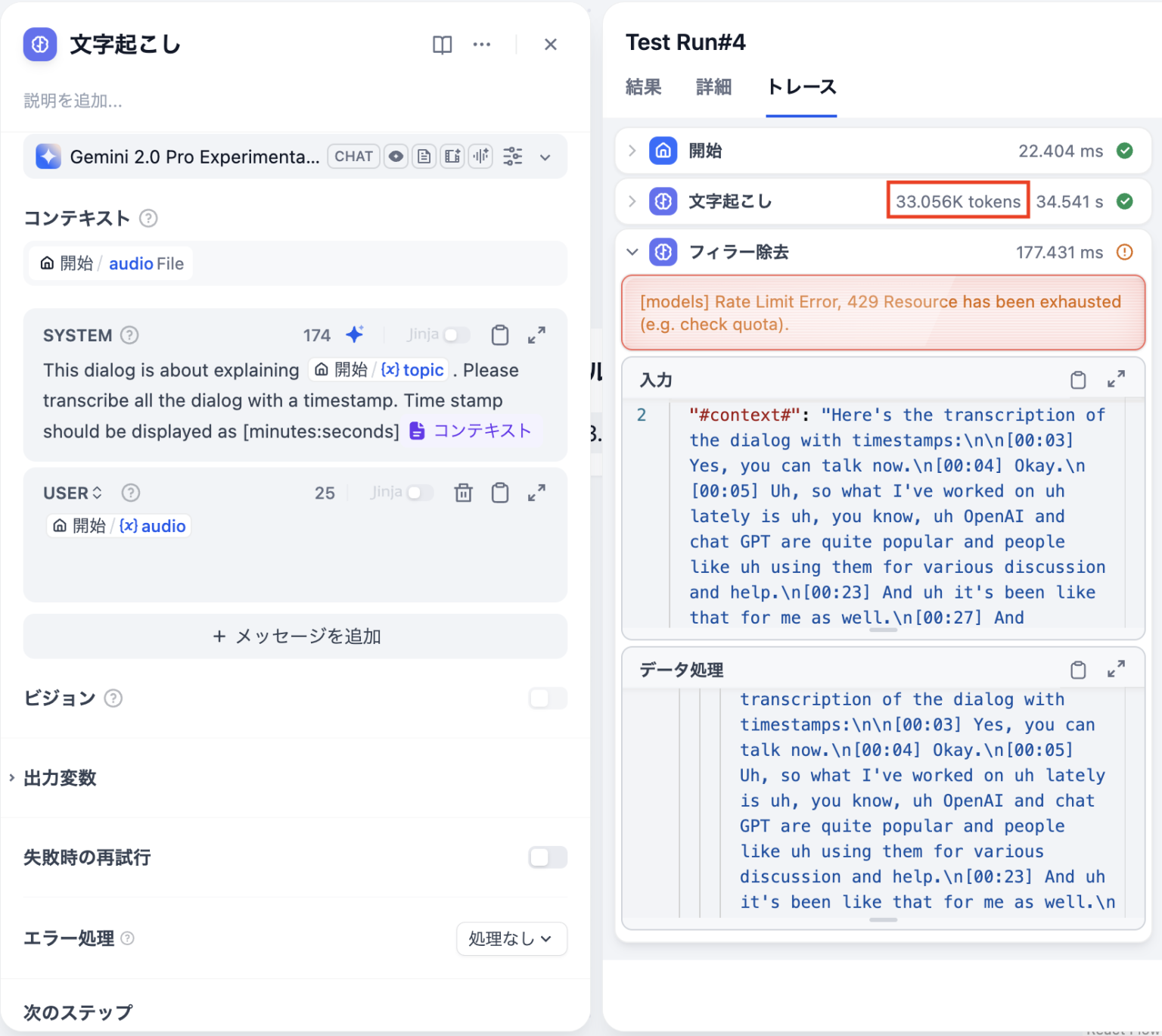1162x1036 pixels.
Task: Select the audio waveform capability icon
Action: (481, 157)
